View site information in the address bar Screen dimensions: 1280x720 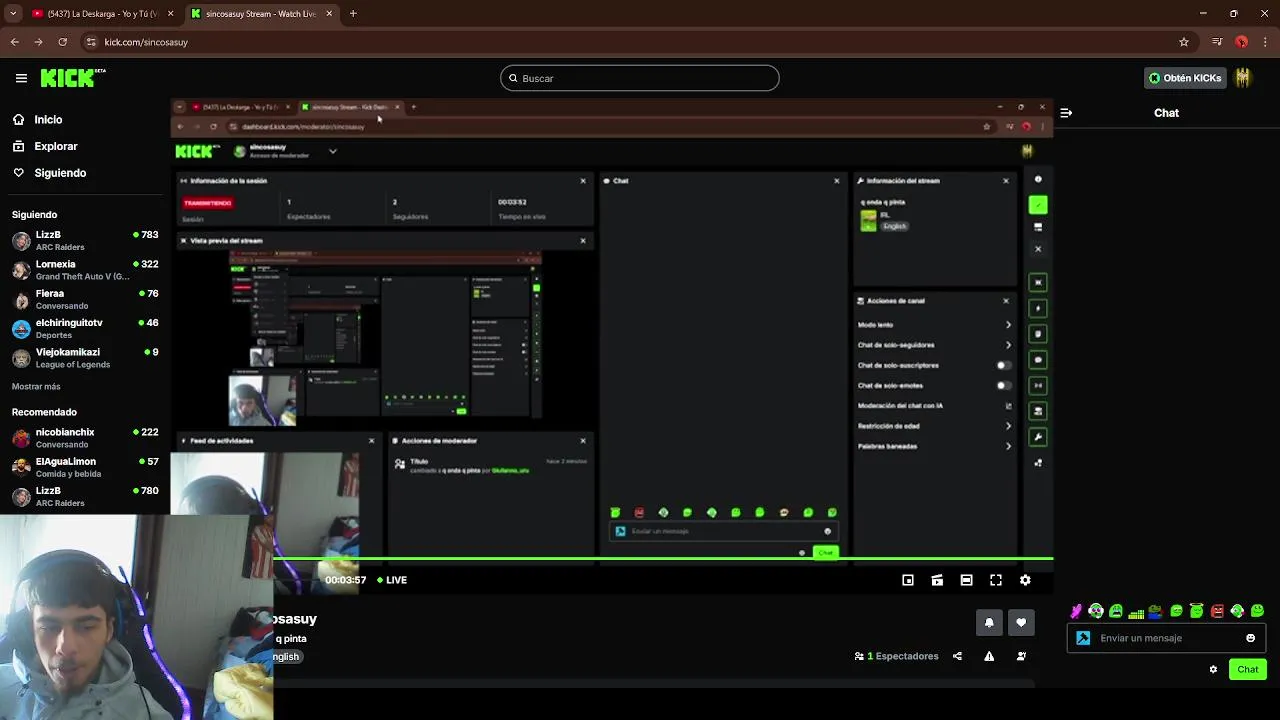91,42
